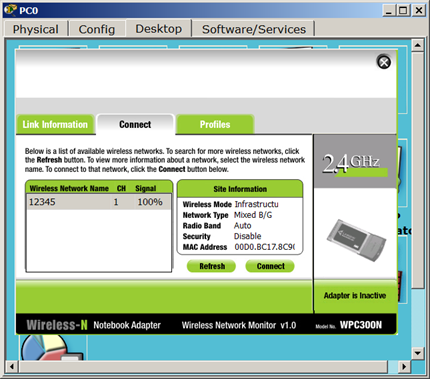Screen dimensions: 430x379
Task: Click the PC0 Packet Tracer title icon
Action: tap(10, 10)
